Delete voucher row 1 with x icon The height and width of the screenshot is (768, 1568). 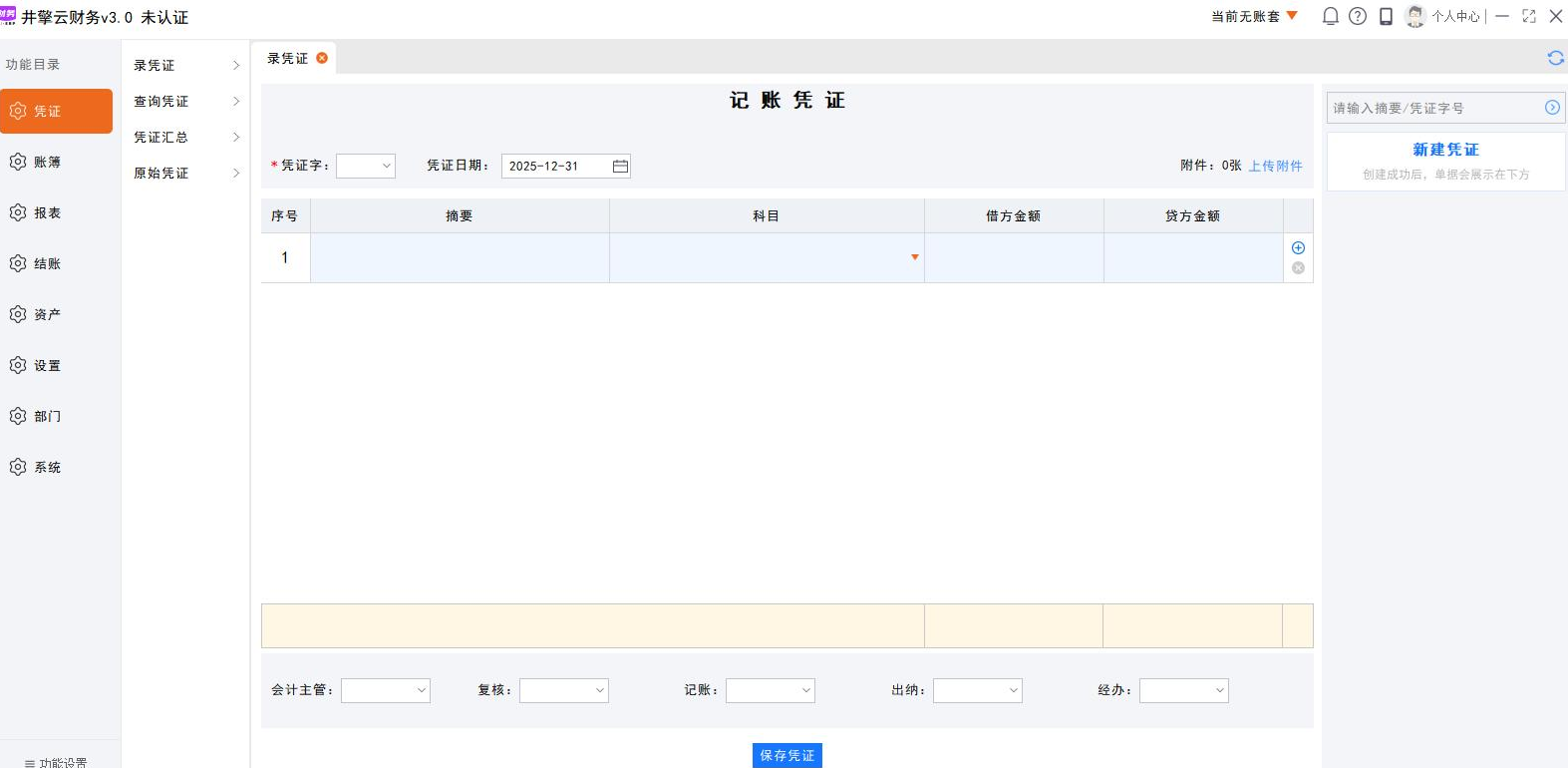tap(1298, 267)
